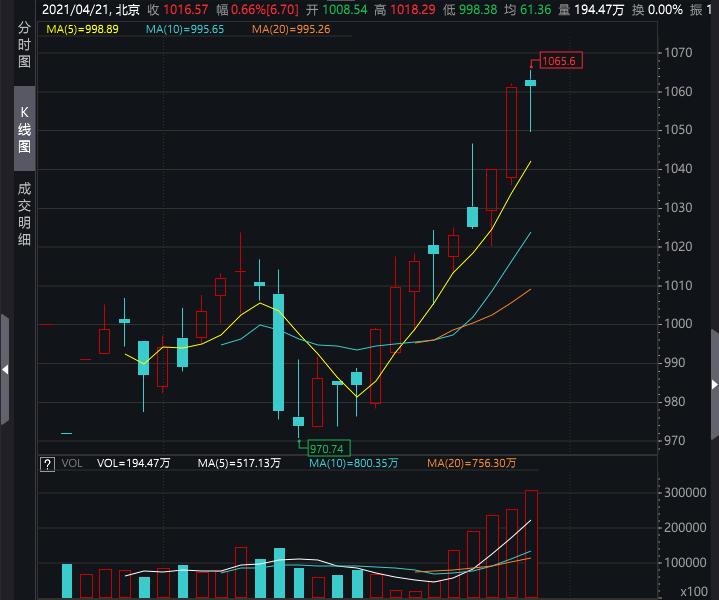Click the volume MA(20)=756.30万 label
Viewport: 719px width, 600px height.
click(471, 463)
